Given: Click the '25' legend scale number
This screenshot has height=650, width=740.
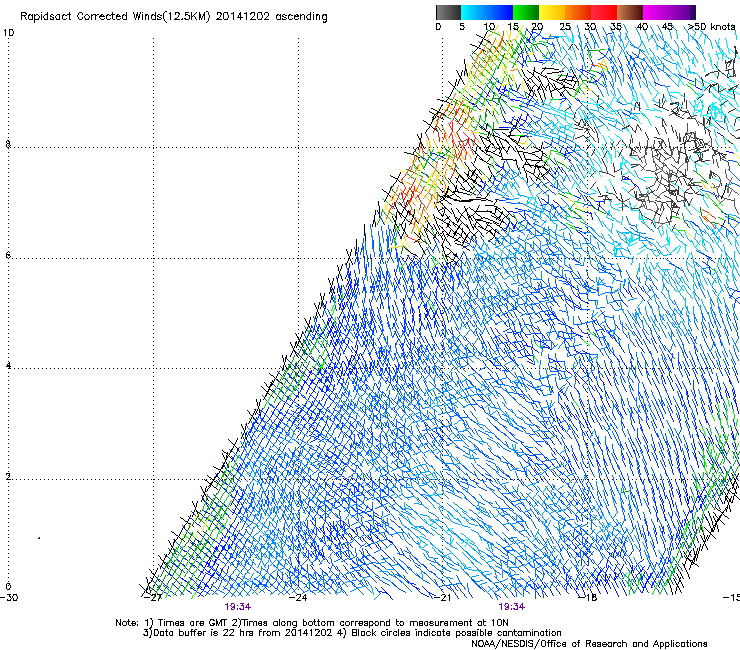Looking at the screenshot, I should pos(565,27).
